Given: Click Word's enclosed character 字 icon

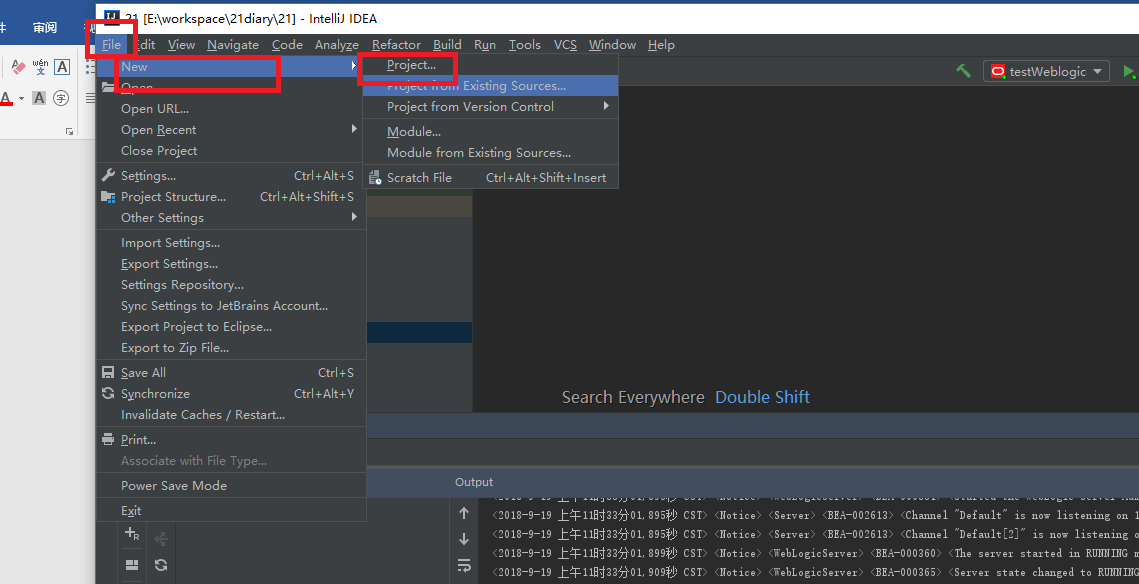Looking at the screenshot, I should tap(61, 97).
